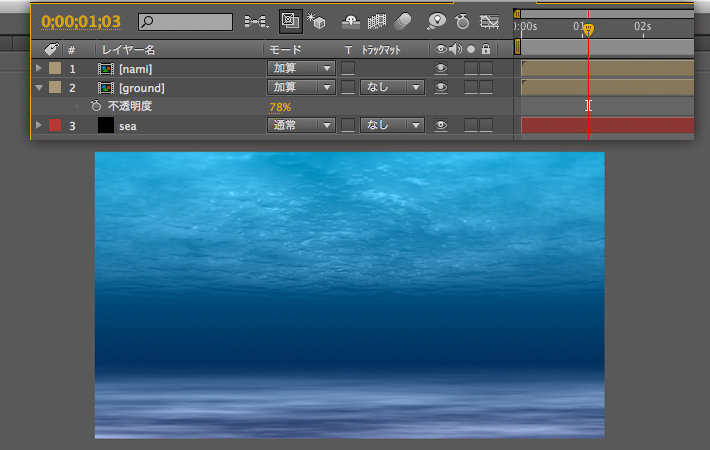This screenshot has height=450, width=710.
Task: Toggle the motion blur icon
Action: [402, 21]
